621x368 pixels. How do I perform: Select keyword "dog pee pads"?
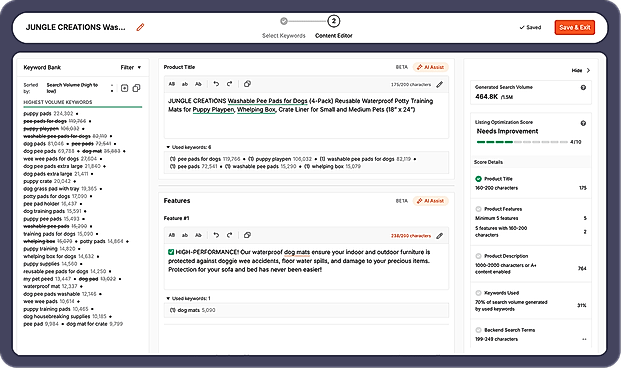[40, 151]
